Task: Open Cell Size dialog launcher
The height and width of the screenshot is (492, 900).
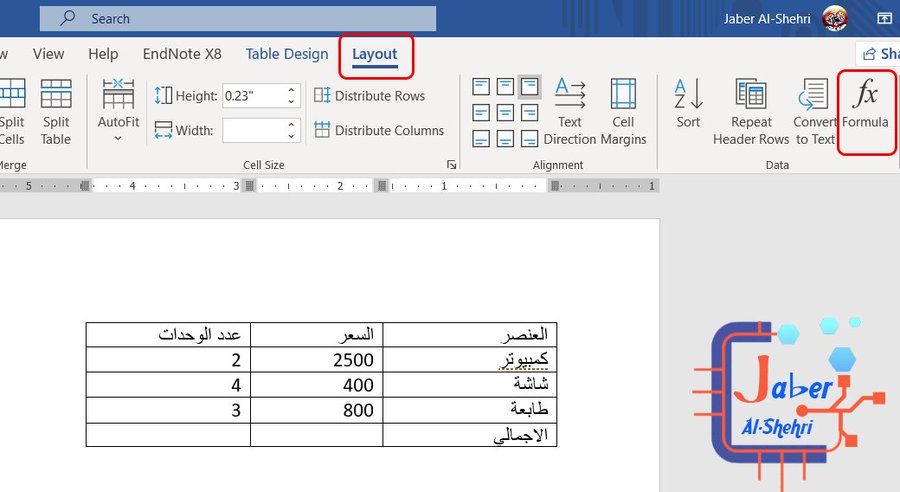Action: coord(452,165)
